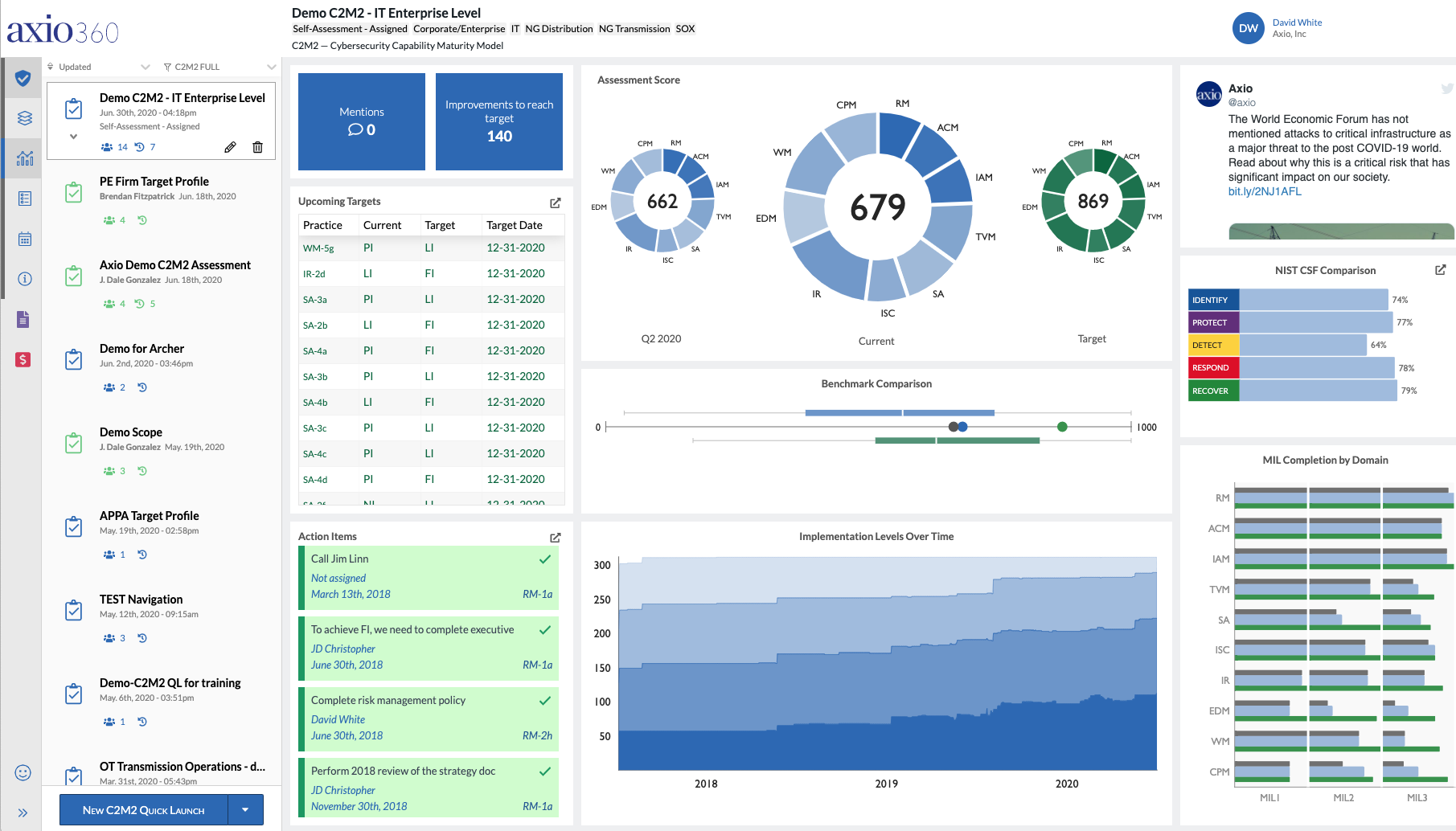Click the green target marker on benchmark
The image size is (1456, 831).
pyautogui.click(x=1062, y=427)
